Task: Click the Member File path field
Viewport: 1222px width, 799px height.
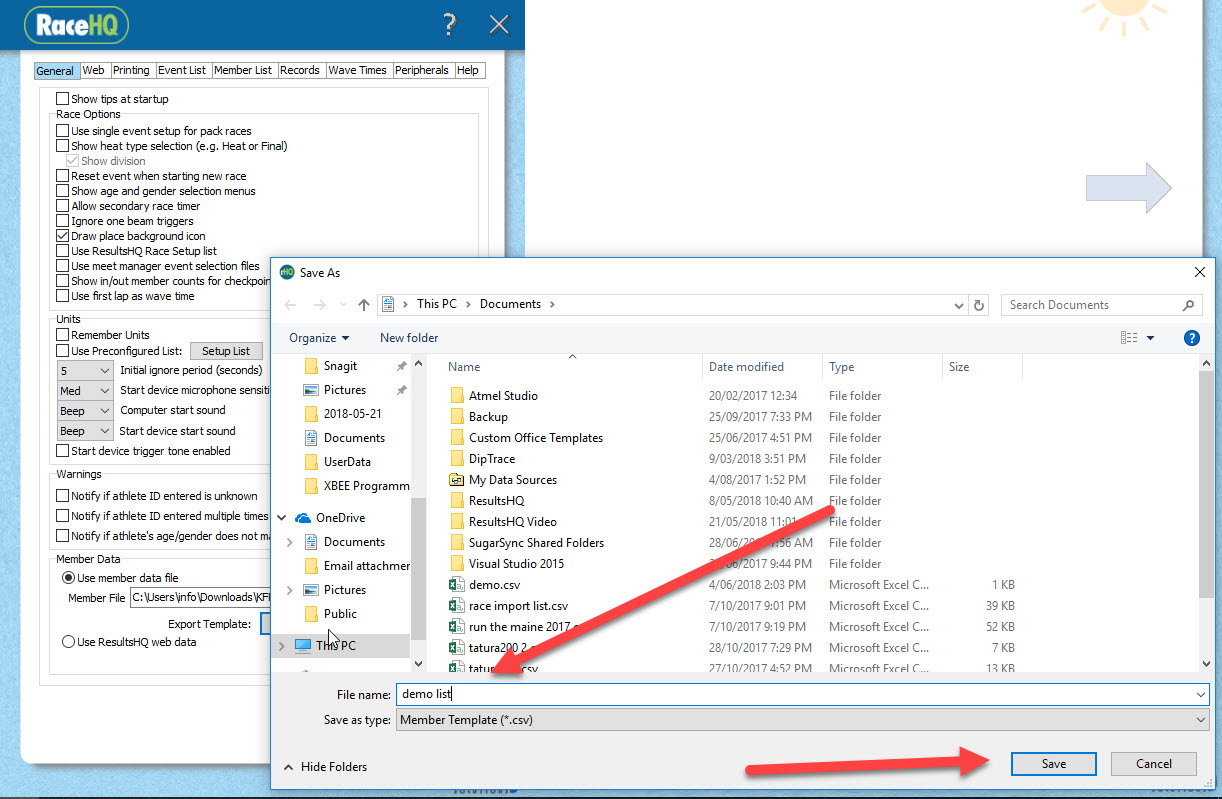Action: pyautogui.click(x=200, y=597)
